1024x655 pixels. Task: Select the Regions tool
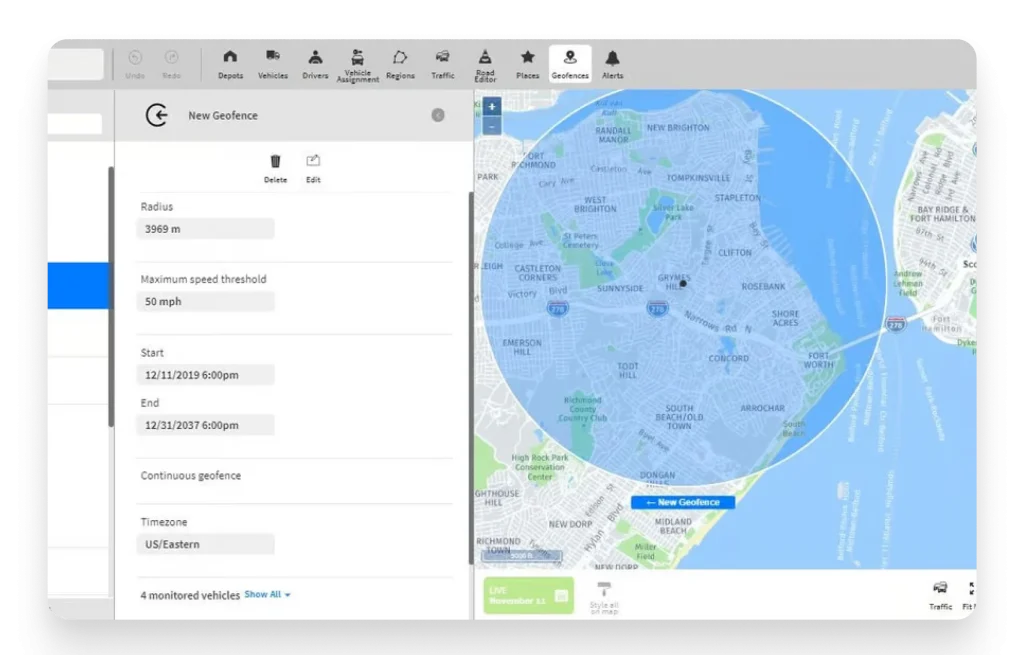click(400, 63)
